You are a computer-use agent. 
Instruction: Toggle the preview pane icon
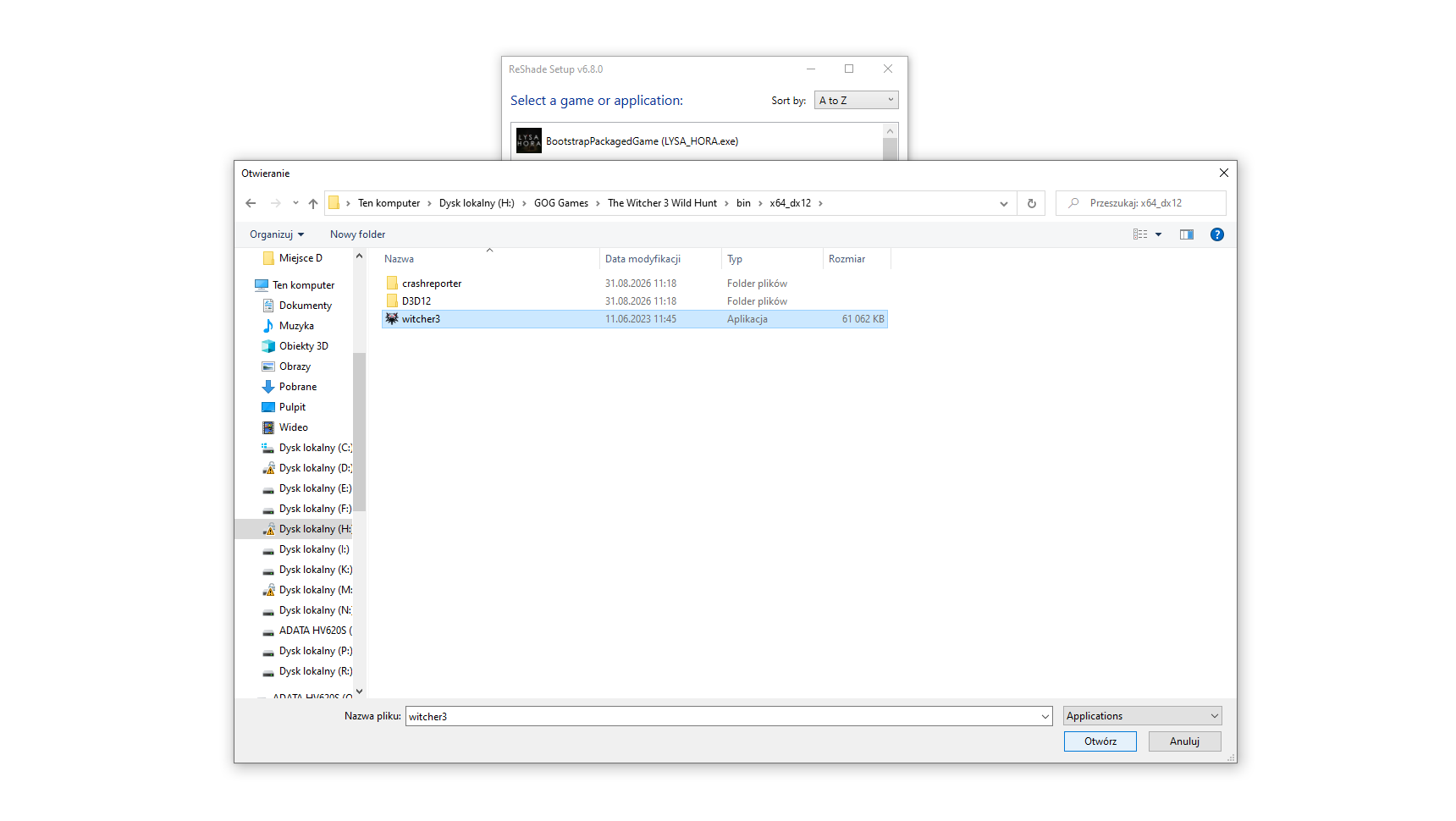[x=1187, y=234]
